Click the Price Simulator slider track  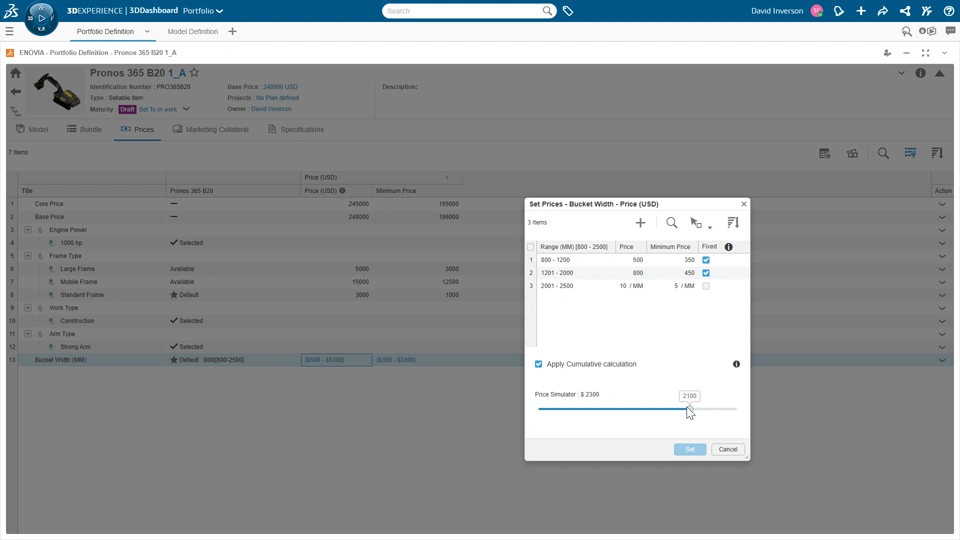(x=637, y=408)
